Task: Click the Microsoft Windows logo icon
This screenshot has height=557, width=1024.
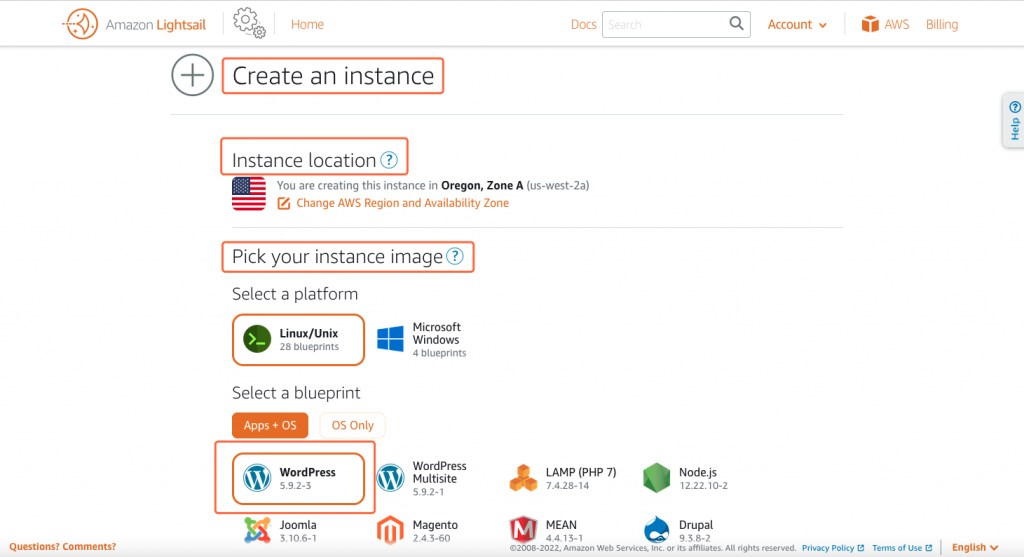Action: click(391, 340)
